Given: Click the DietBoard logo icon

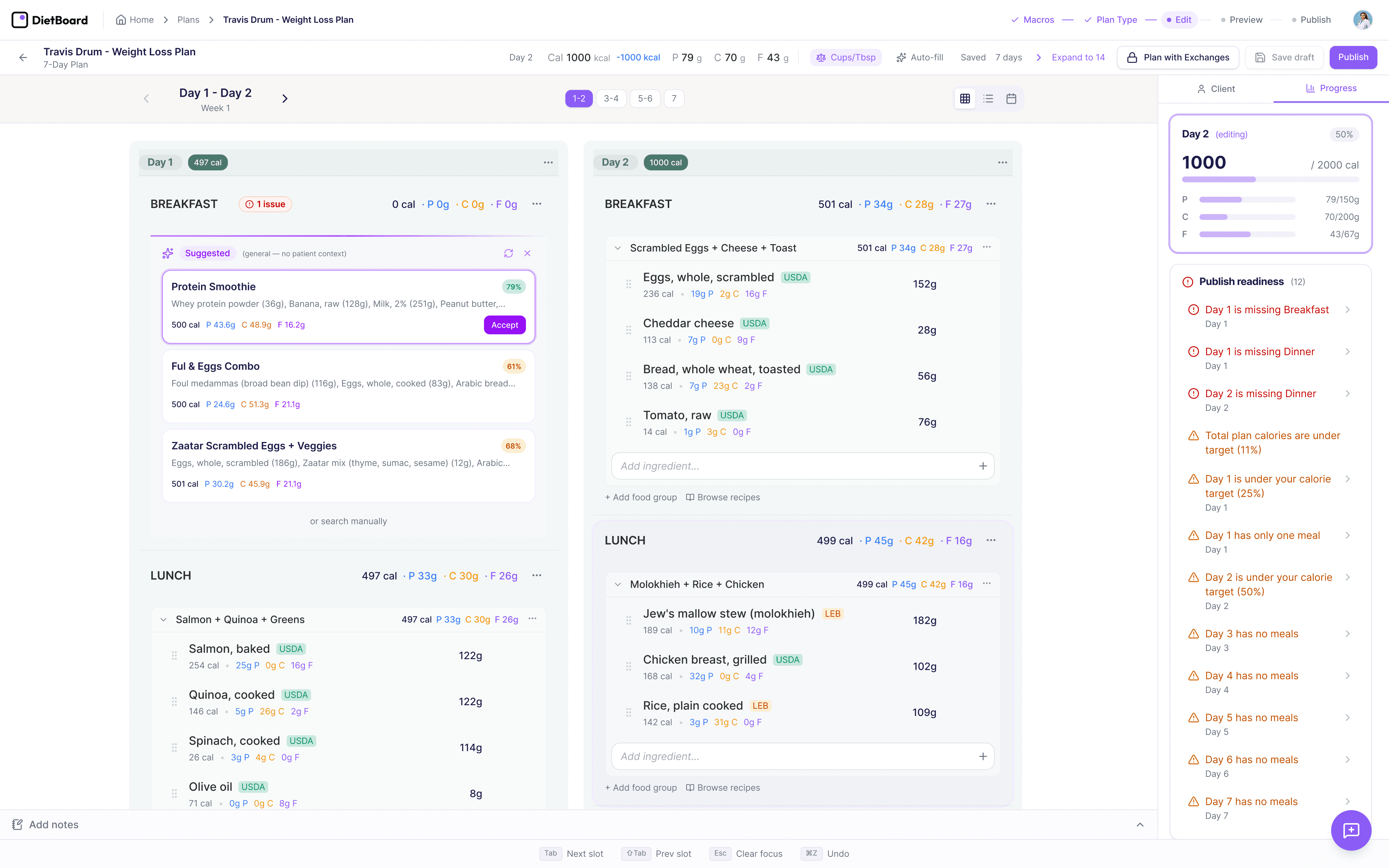Looking at the screenshot, I should 20,20.
